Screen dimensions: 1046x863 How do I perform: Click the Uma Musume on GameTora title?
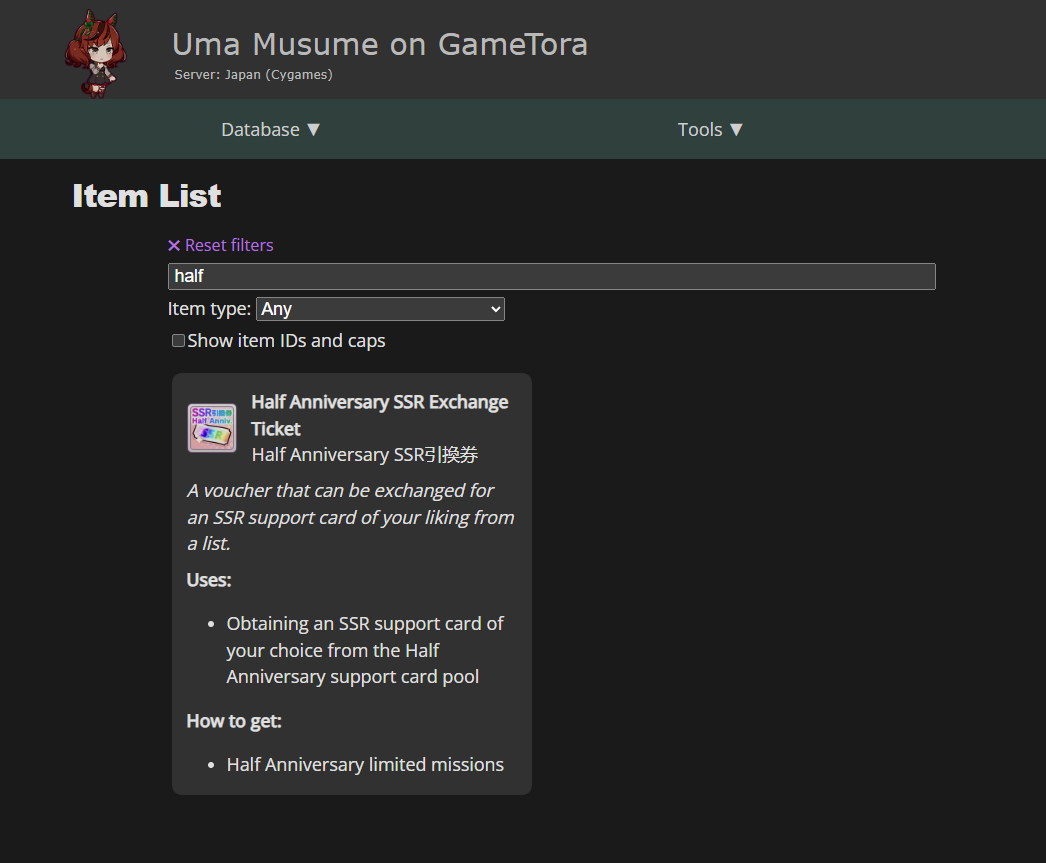click(380, 44)
